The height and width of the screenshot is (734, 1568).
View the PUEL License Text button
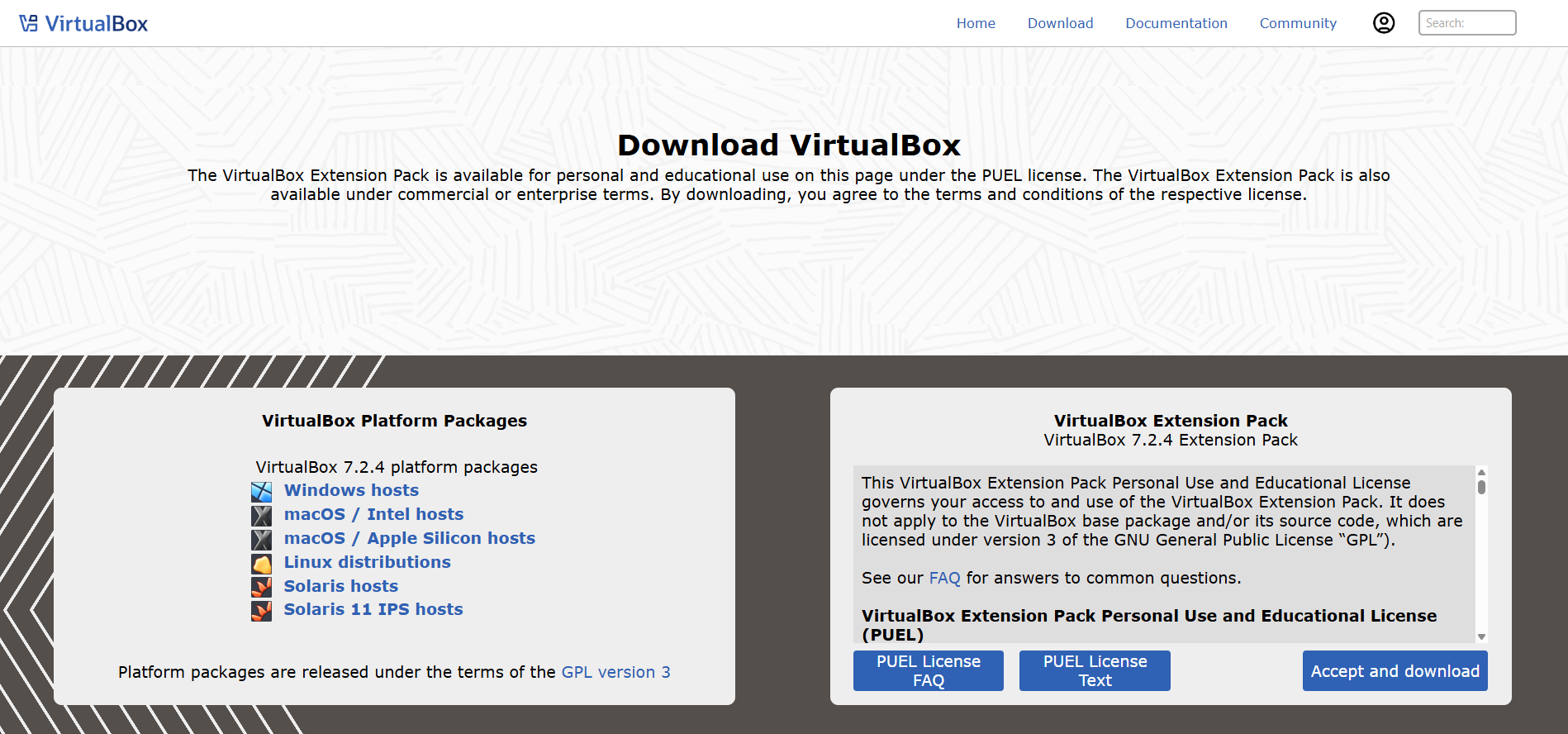(1094, 670)
